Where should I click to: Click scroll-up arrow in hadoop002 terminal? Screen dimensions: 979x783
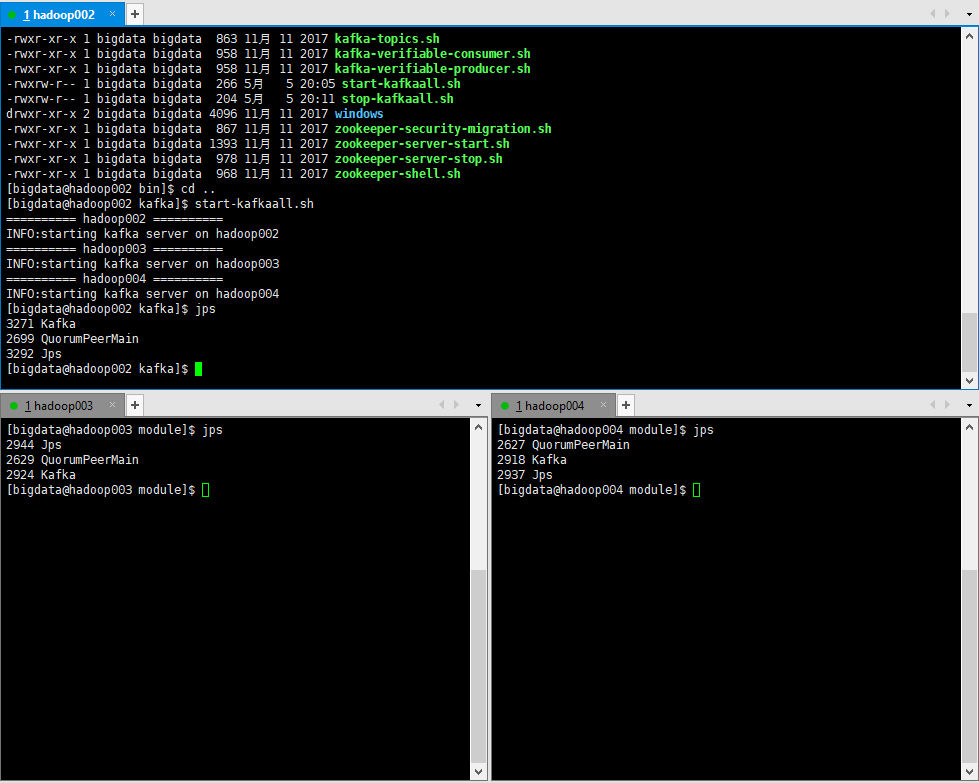(x=969, y=36)
